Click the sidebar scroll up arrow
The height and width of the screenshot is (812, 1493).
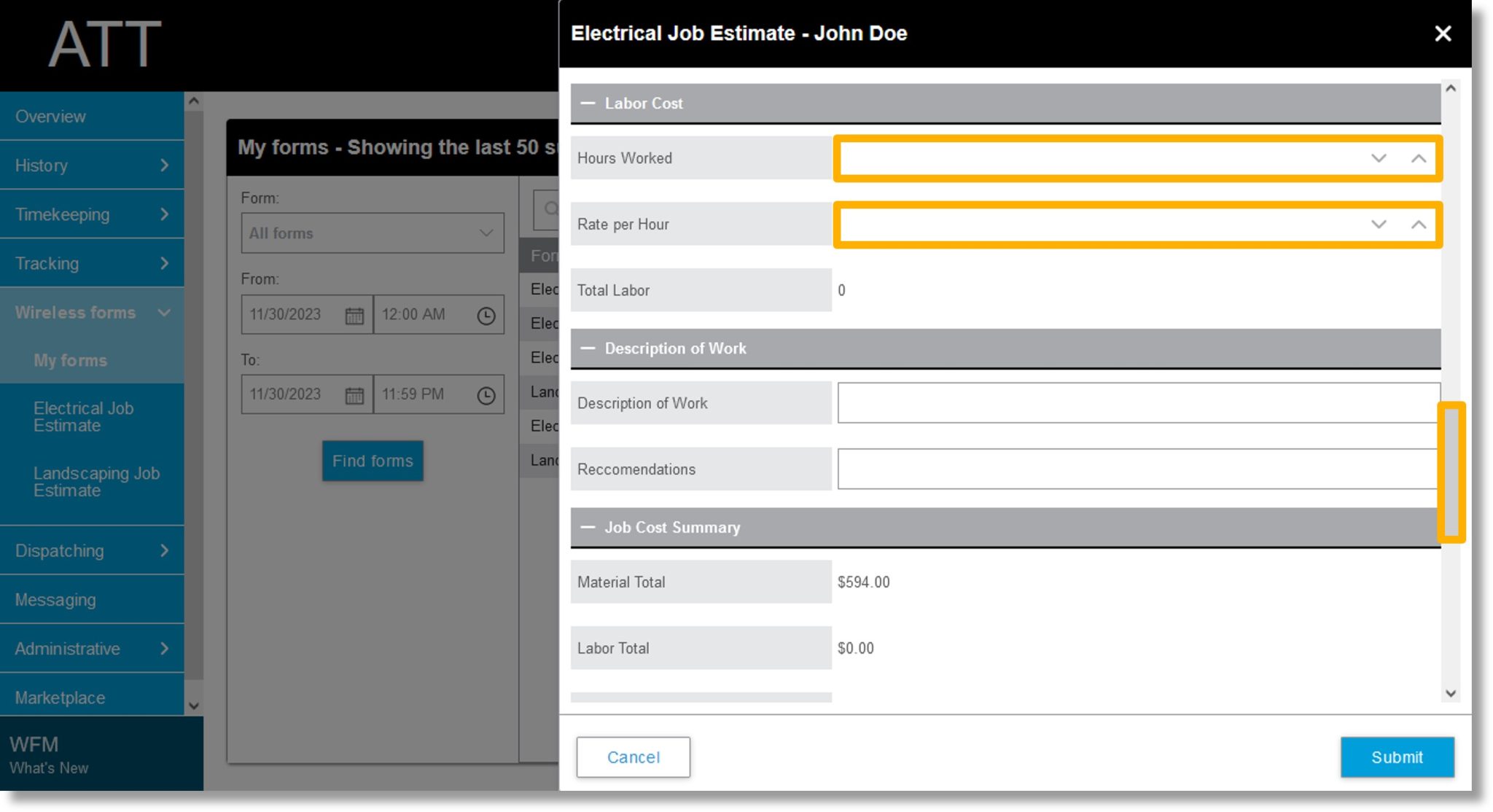coord(193,101)
